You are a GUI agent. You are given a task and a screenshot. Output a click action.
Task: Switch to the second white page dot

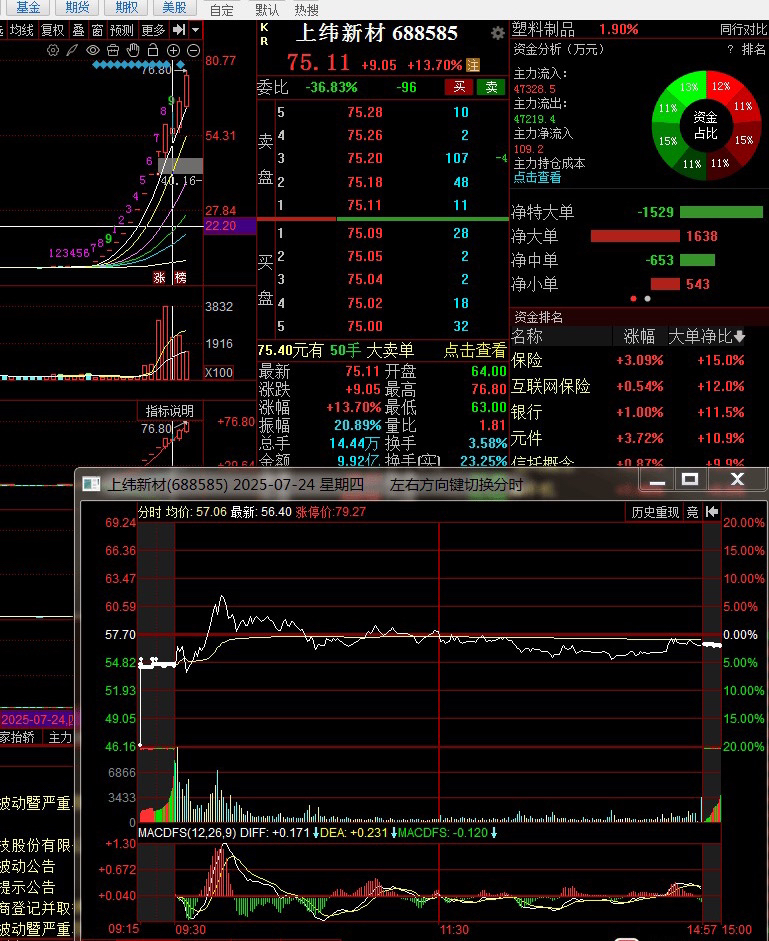pos(647,298)
